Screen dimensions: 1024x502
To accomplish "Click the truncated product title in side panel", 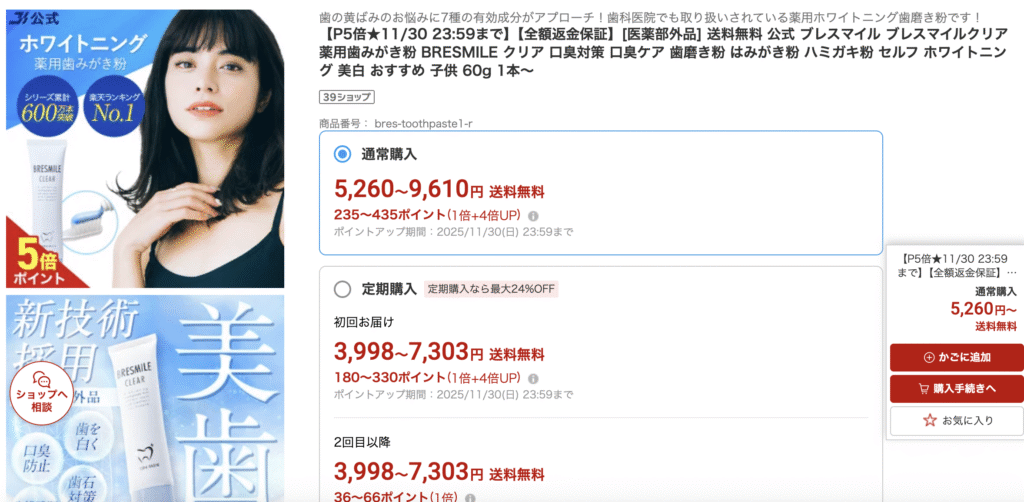I will (956, 265).
